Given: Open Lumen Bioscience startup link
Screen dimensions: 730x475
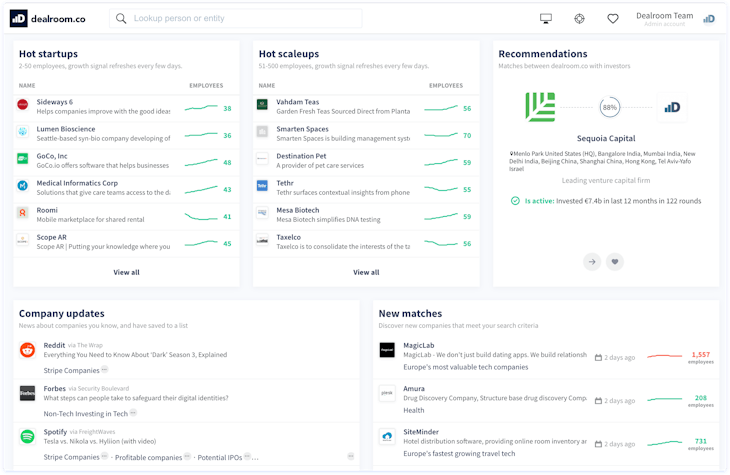Looking at the screenshot, I should pyautogui.click(x=66, y=129).
